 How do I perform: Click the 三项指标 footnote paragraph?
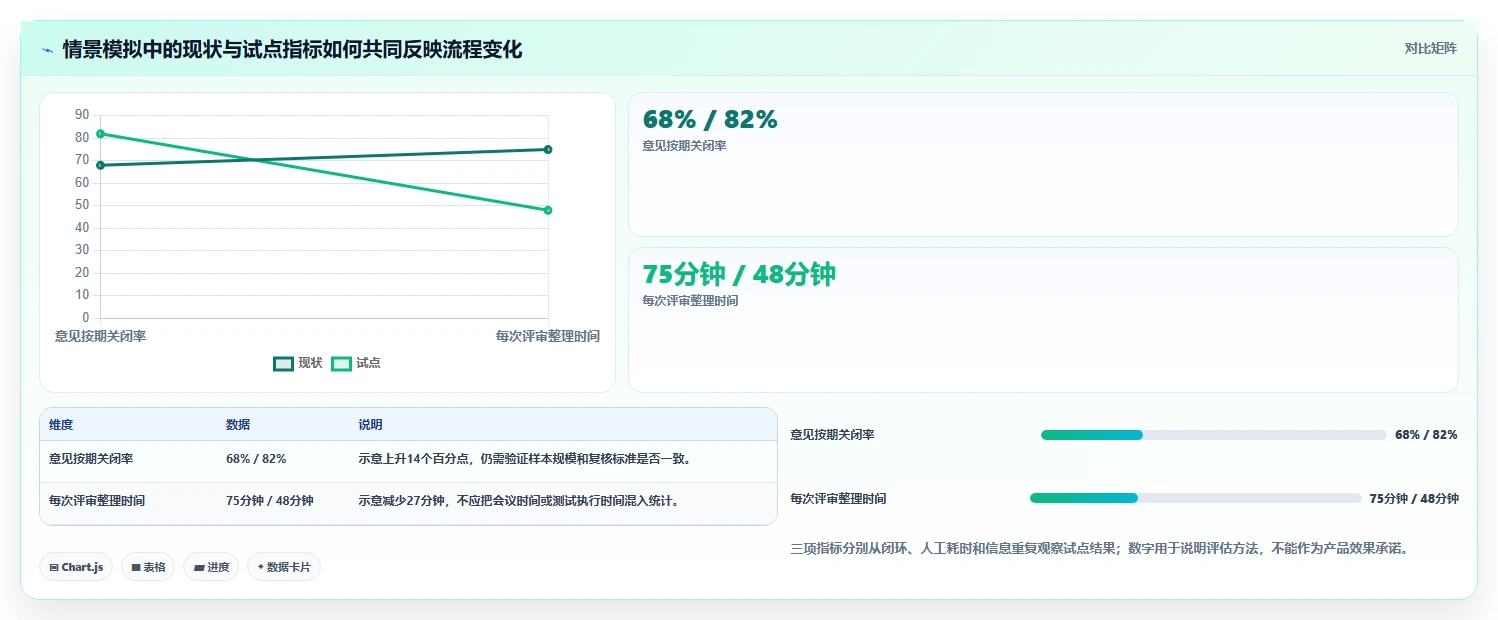pos(1100,548)
